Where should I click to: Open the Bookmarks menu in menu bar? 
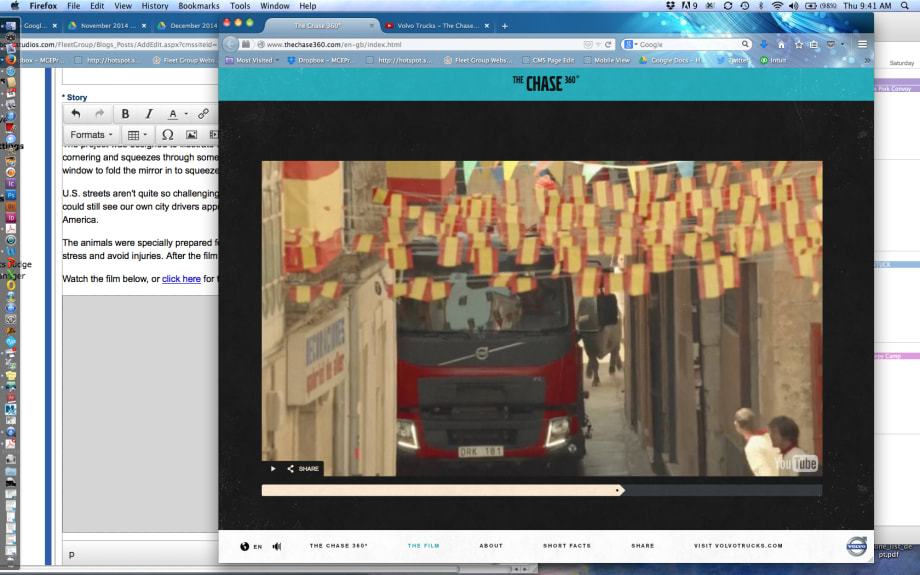199,6
